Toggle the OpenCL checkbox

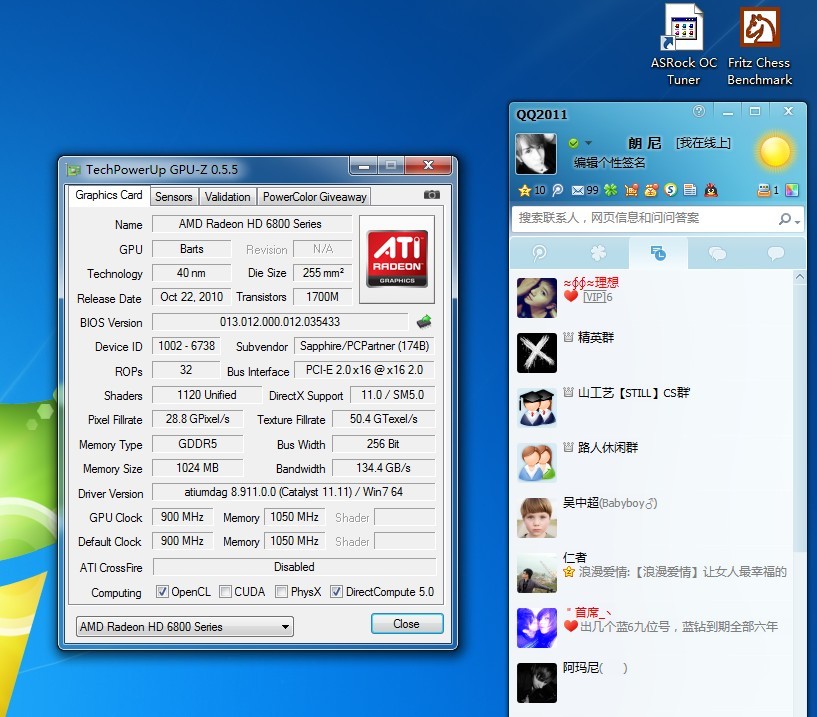(x=163, y=591)
